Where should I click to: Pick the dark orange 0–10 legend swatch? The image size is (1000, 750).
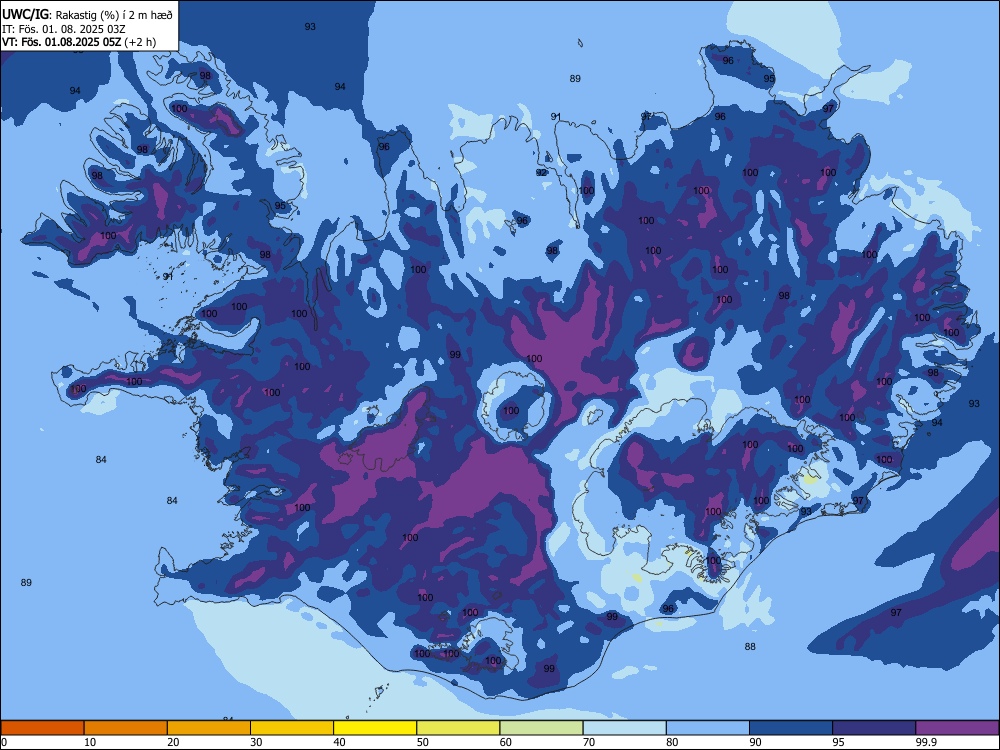tap(42, 728)
